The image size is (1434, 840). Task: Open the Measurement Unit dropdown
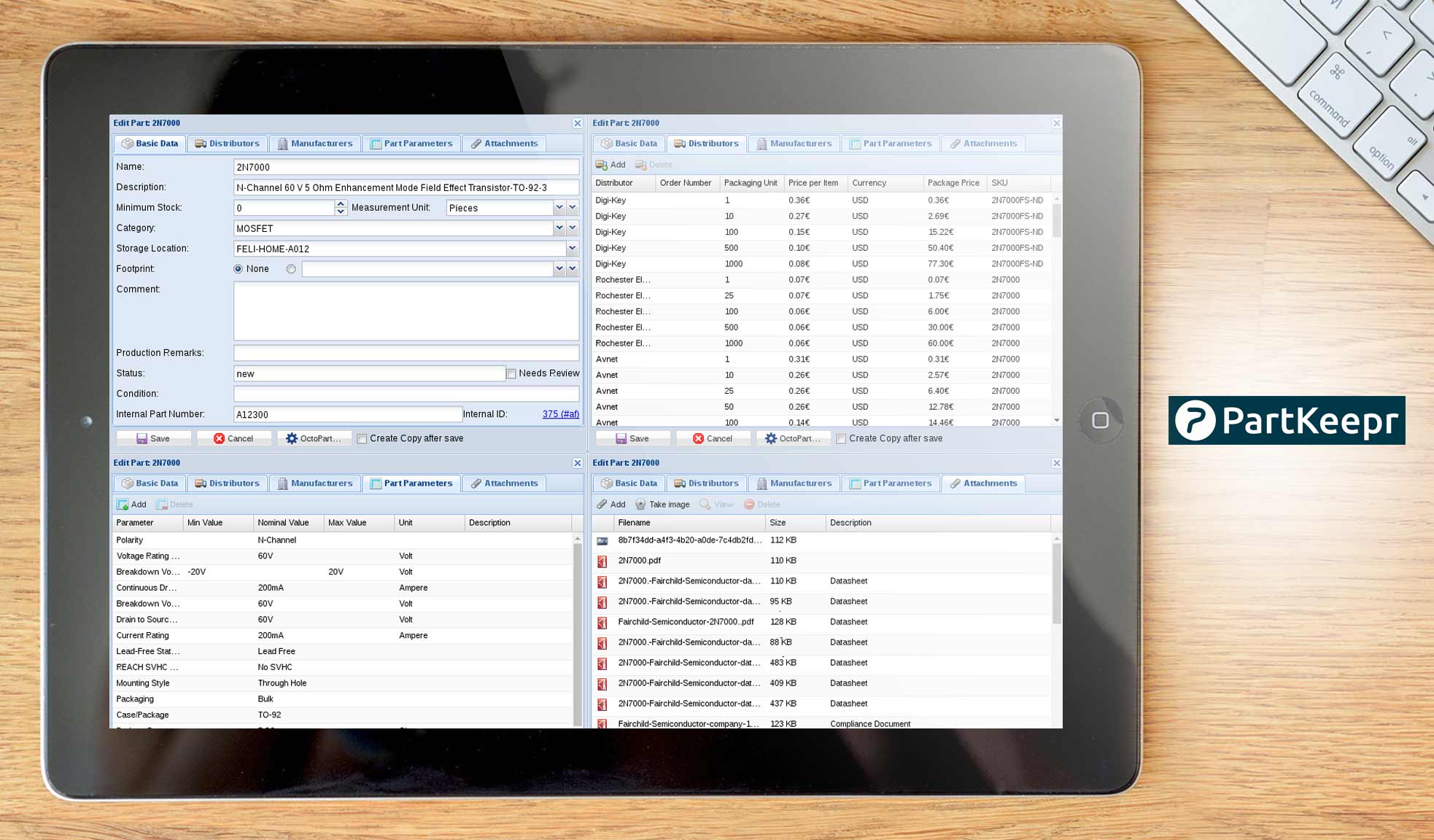(x=558, y=207)
